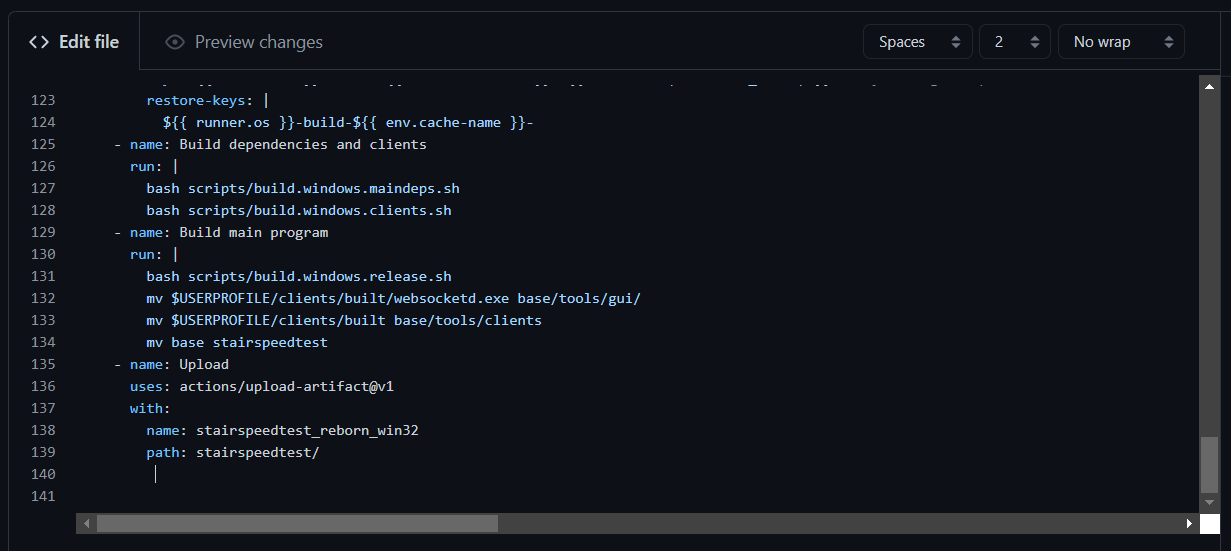Click 'run: |' on line 130

click(x=154, y=255)
